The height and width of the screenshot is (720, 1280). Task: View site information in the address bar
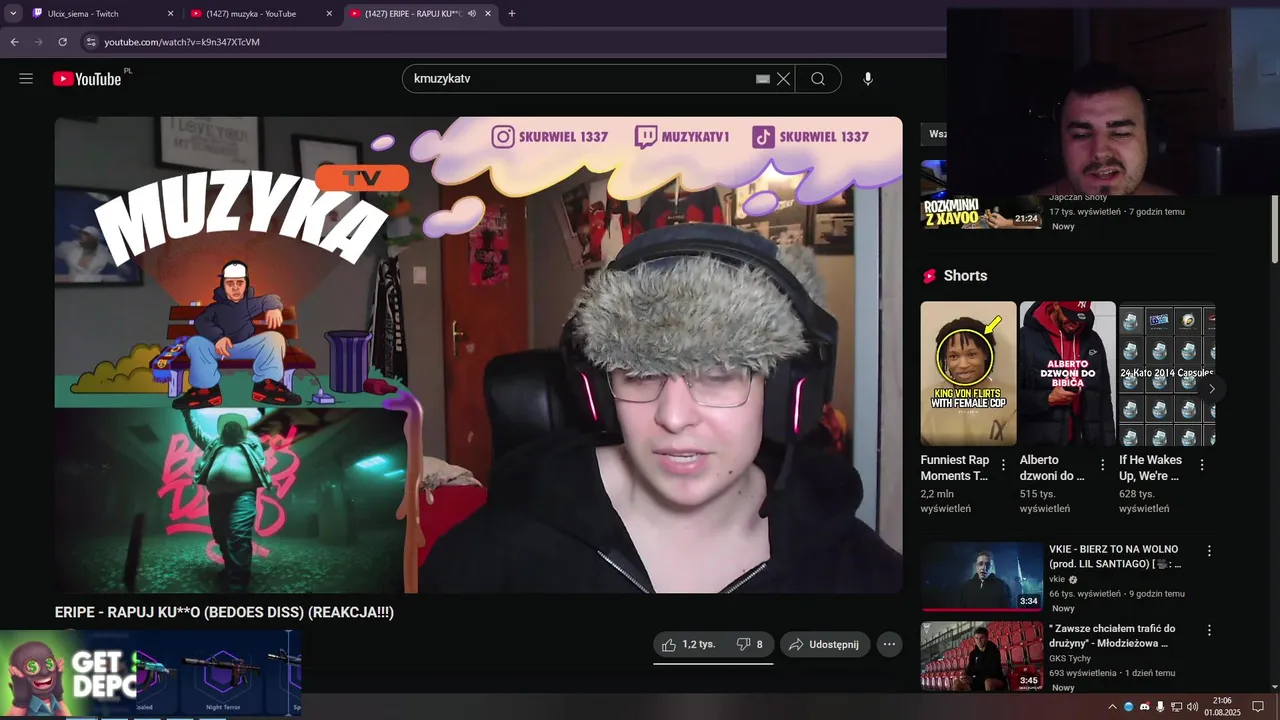pyautogui.click(x=91, y=42)
